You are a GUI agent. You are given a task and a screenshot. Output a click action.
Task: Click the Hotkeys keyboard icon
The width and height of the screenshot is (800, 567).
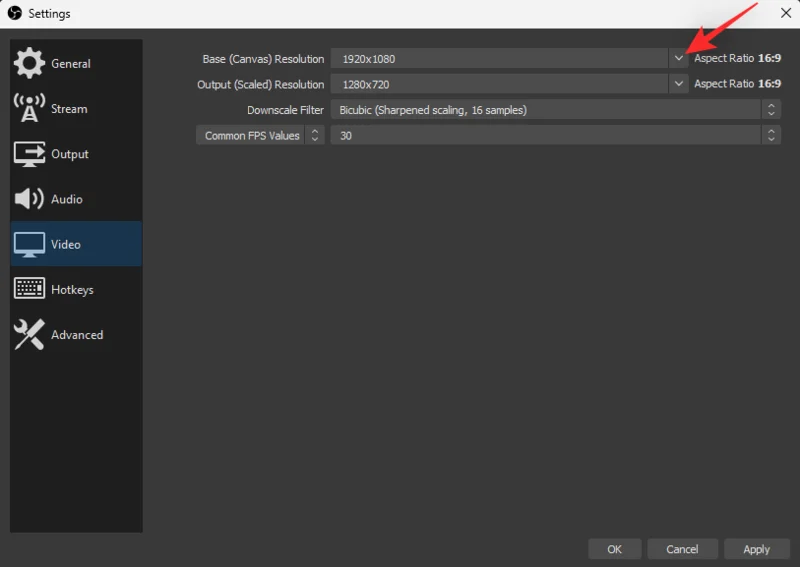point(29,289)
